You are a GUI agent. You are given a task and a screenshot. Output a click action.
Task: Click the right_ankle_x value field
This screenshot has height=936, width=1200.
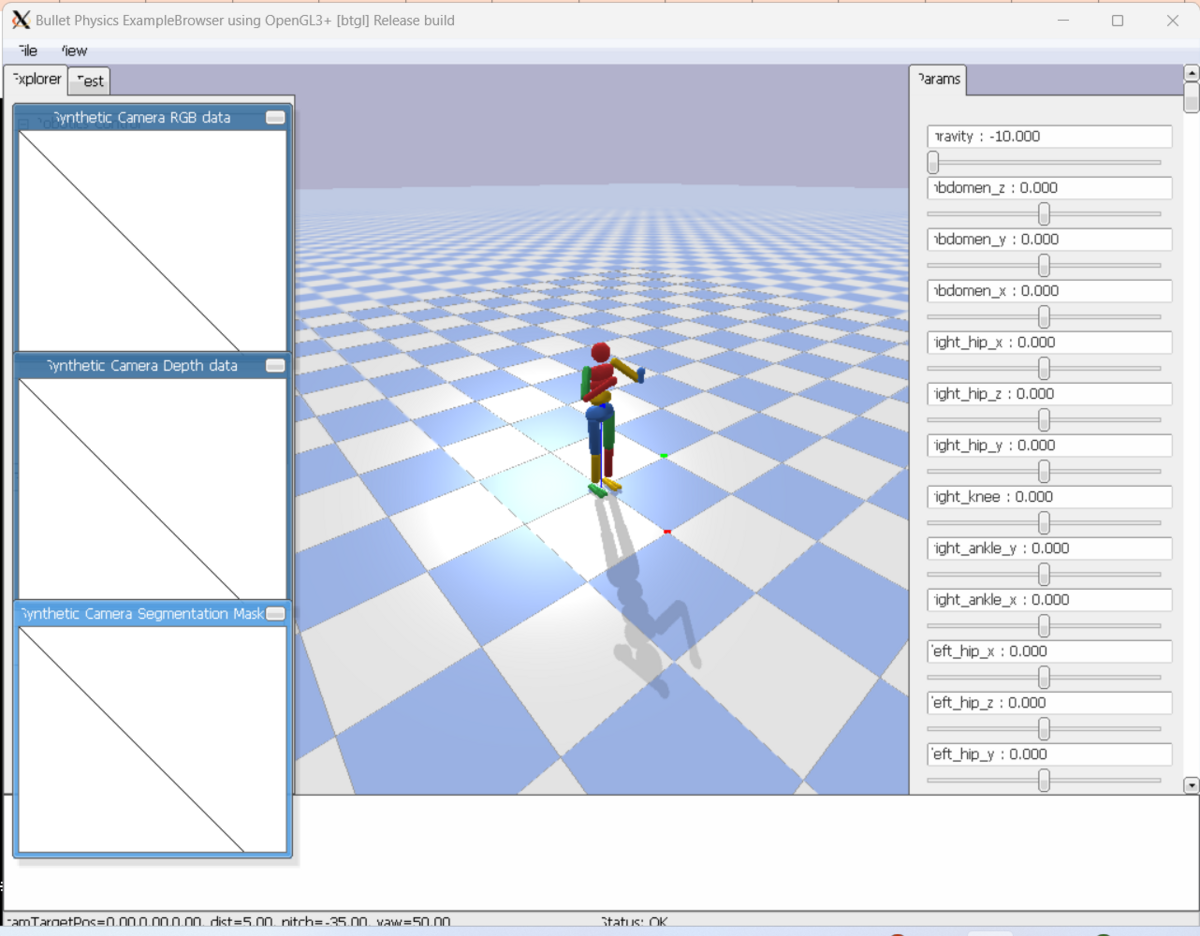[x=1049, y=600]
